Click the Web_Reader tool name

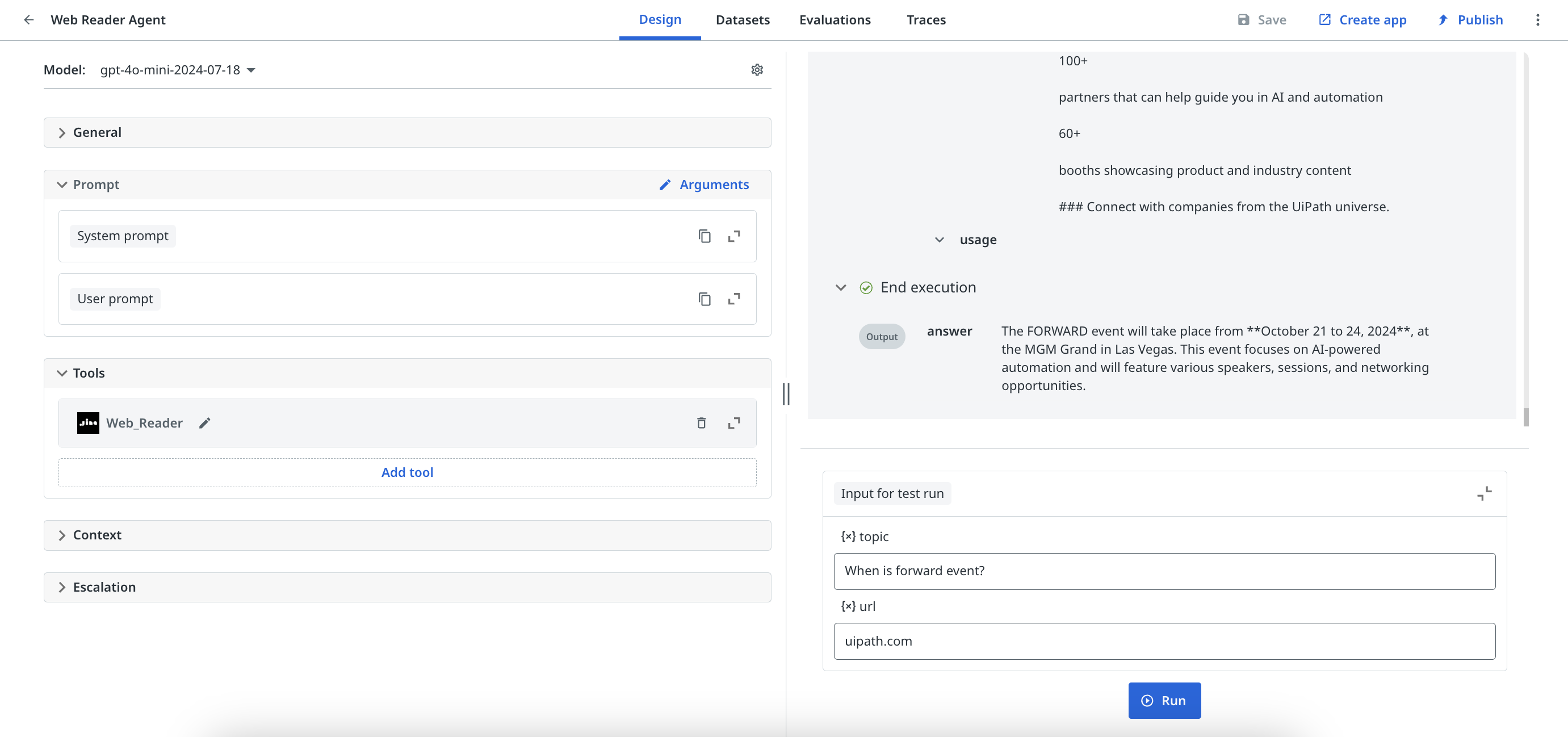tap(144, 423)
